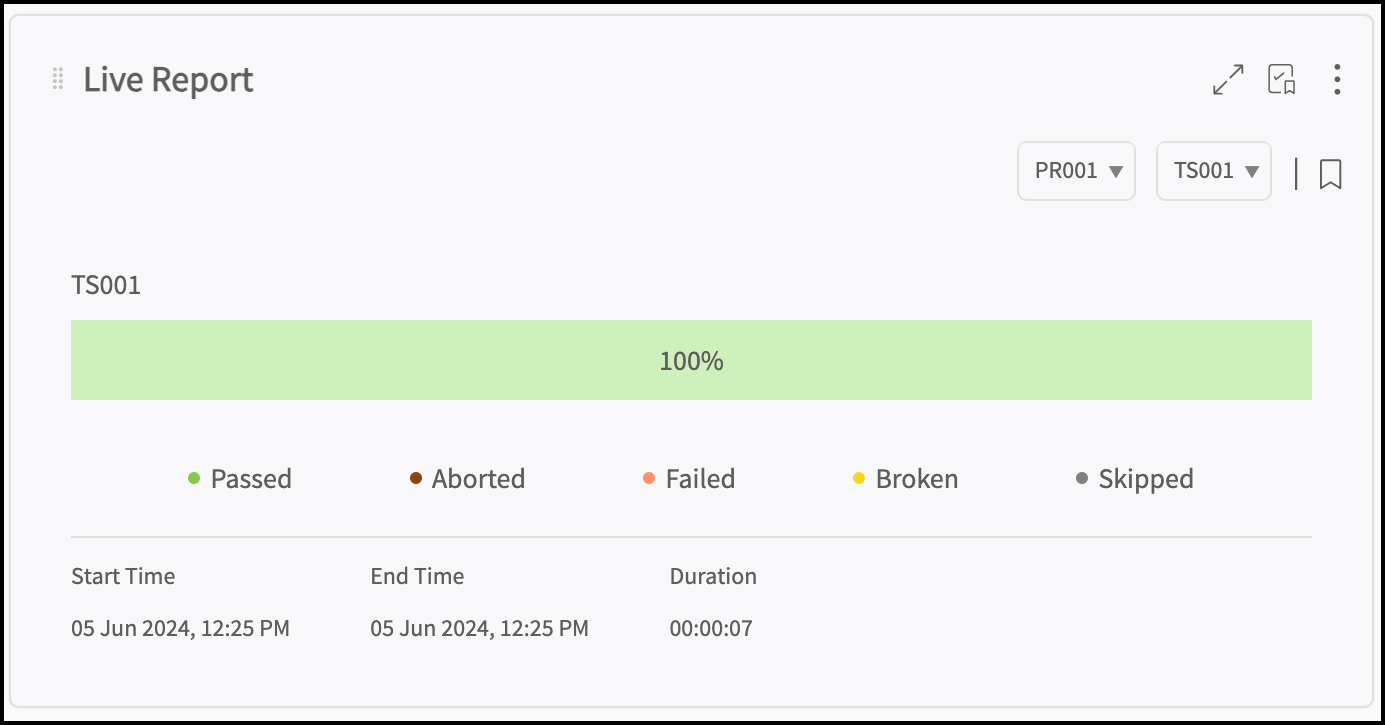Image resolution: width=1385 pixels, height=725 pixels.
Task: Click the green Passed legend dot
Action: [x=194, y=479]
